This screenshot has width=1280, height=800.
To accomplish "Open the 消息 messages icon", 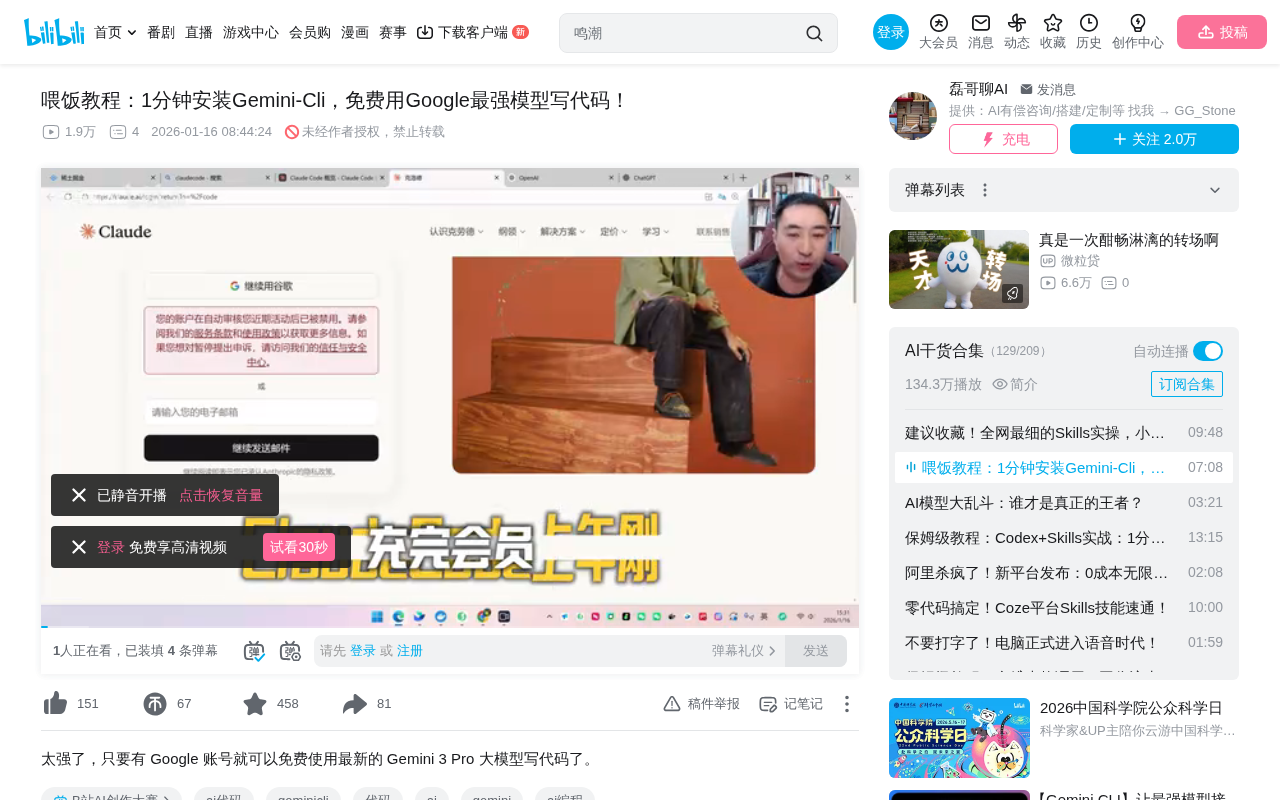I will (981, 23).
